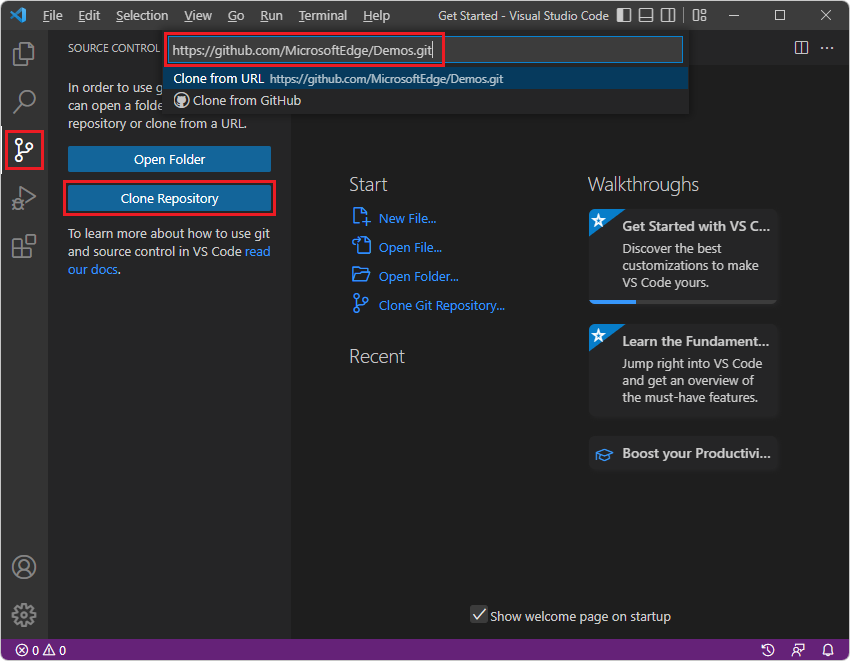The image size is (850, 661).
Task: Click the Clone Repository button
Action: [x=169, y=199]
